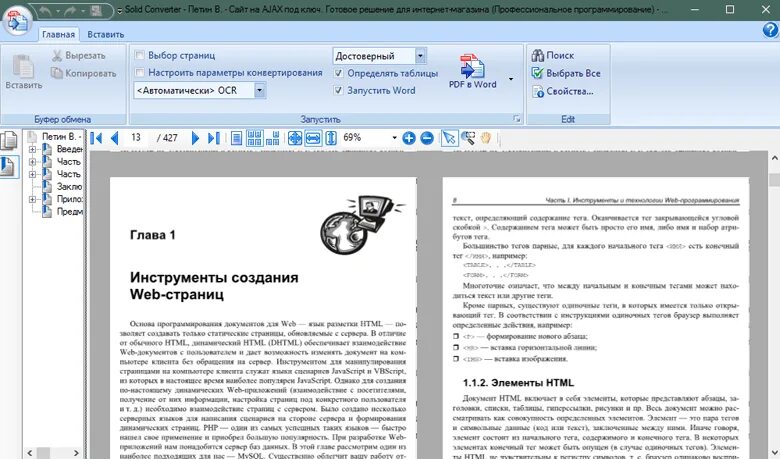Screen dimensions: 780x459
Task: Open the Запустить group dialog launcher
Action: pyautogui.click(x=516, y=119)
